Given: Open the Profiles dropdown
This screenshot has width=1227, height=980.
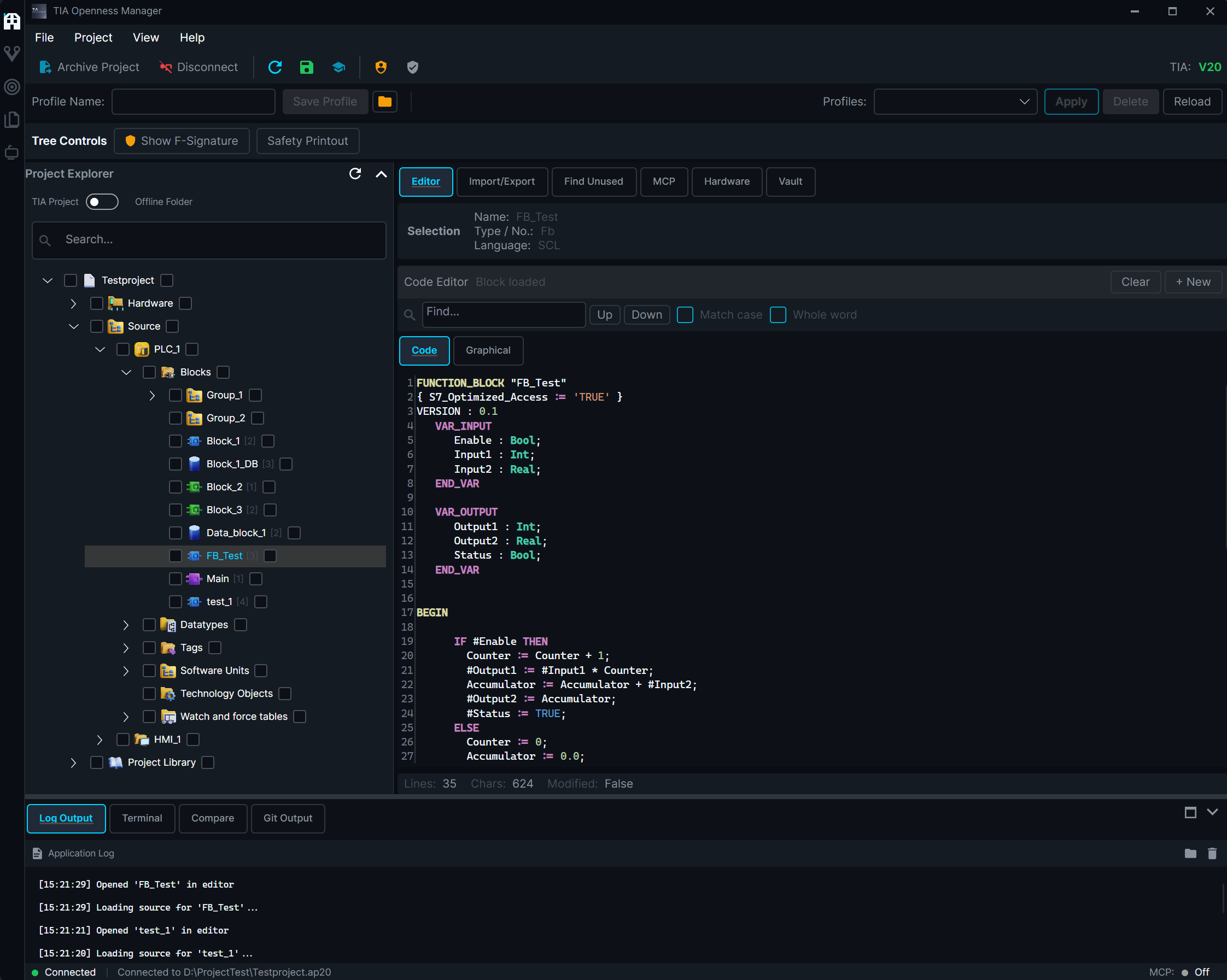Looking at the screenshot, I should 955,101.
